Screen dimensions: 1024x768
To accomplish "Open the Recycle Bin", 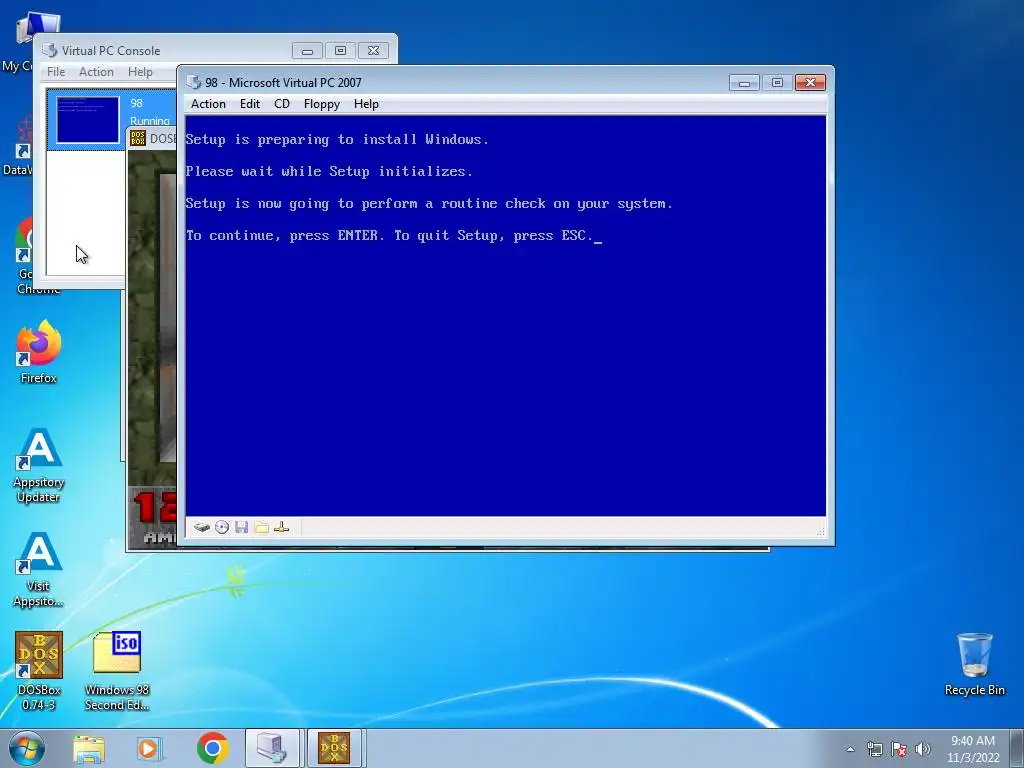I will tap(974, 664).
